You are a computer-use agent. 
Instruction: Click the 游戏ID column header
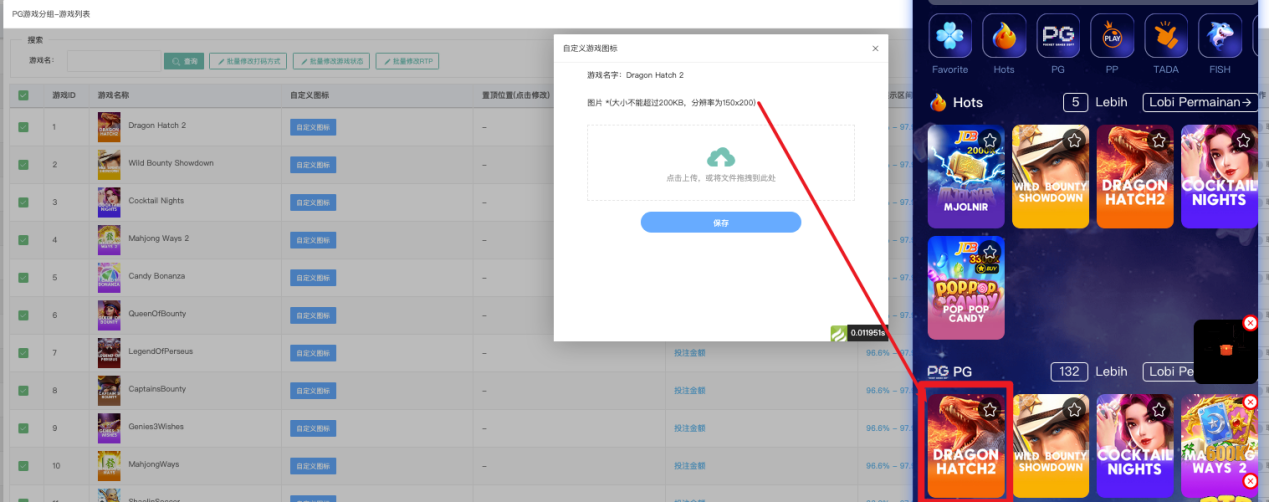64,95
